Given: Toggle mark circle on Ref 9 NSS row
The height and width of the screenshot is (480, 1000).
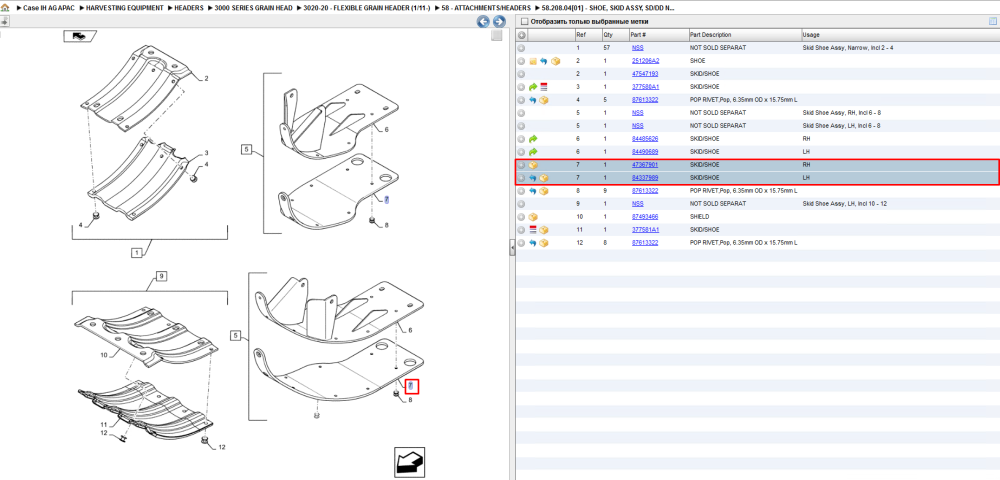Looking at the screenshot, I should point(521,204).
